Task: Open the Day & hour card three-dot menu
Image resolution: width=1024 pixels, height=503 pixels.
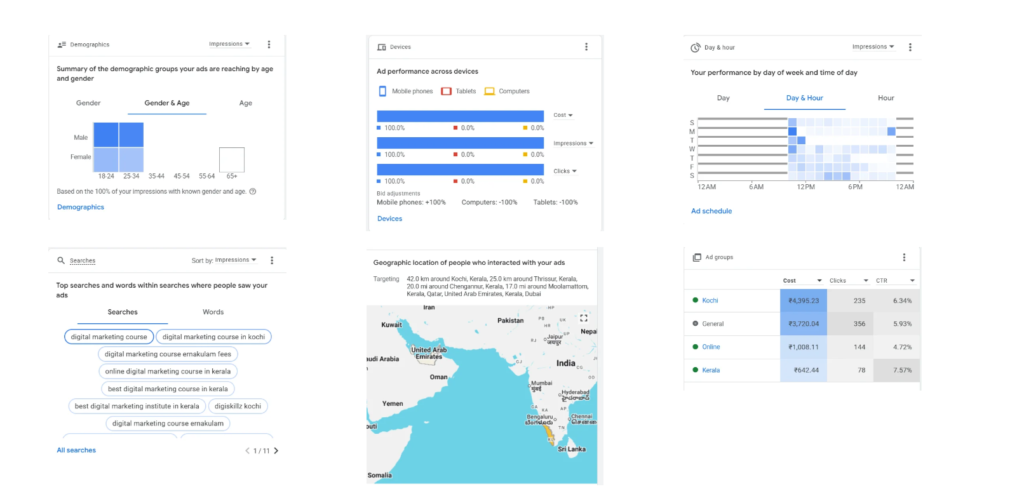Action: (907, 47)
